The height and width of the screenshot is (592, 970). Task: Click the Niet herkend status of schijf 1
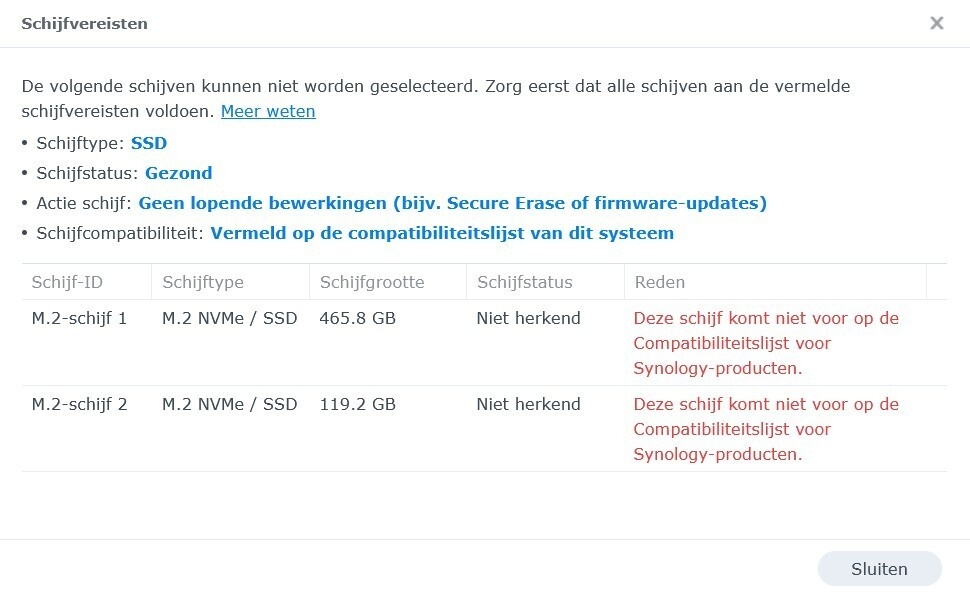tap(528, 318)
